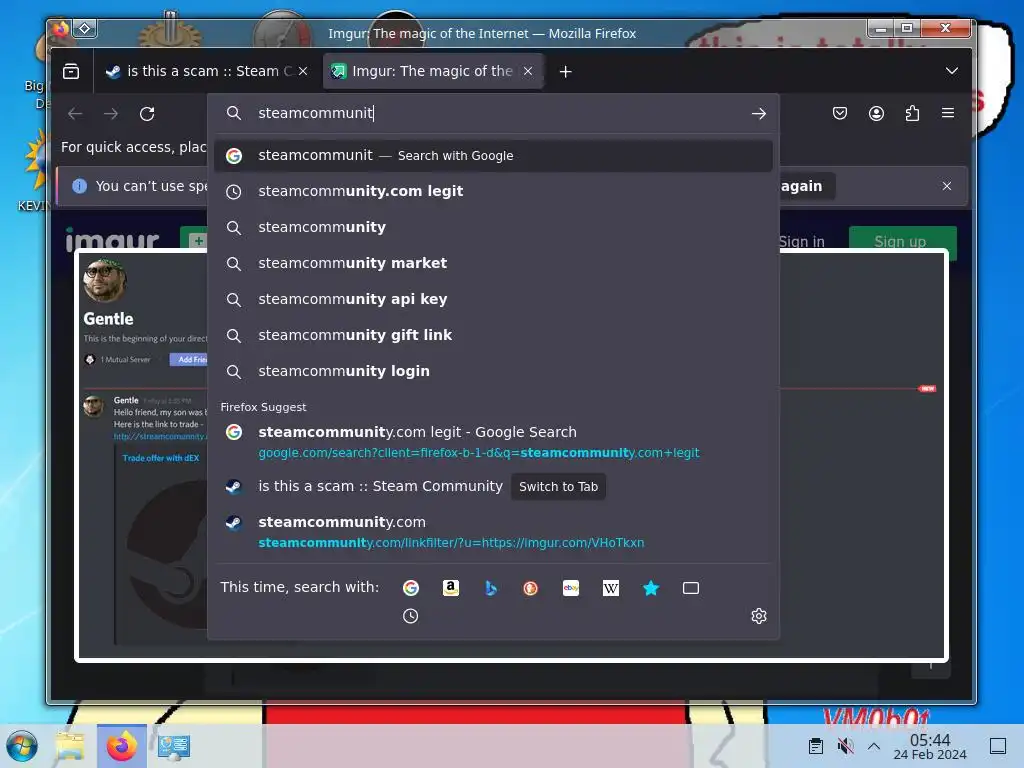Search this time with eBay icon
The image size is (1024, 768).
click(x=571, y=588)
